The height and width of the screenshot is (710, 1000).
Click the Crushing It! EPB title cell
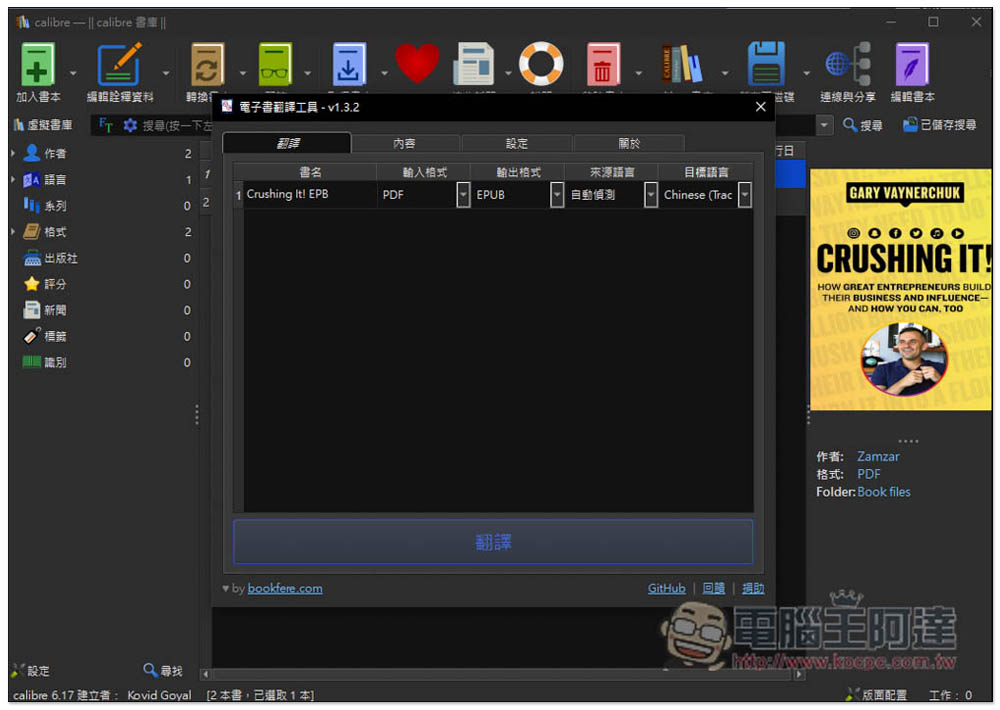(310, 194)
